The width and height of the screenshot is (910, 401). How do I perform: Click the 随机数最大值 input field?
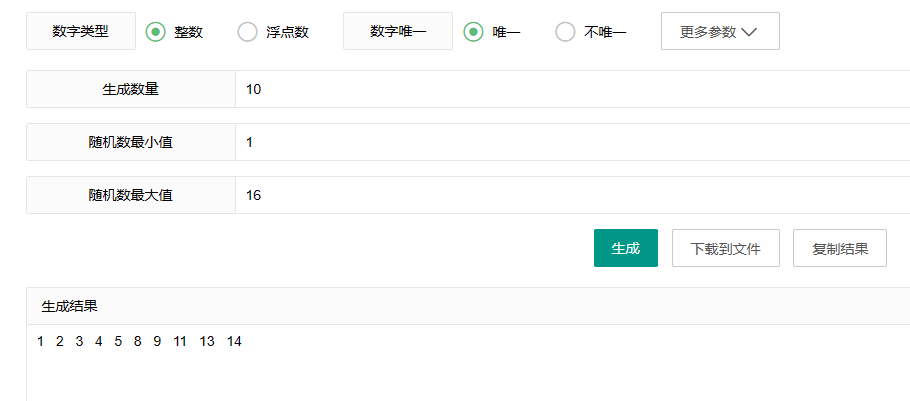click(x=572, y=195)
